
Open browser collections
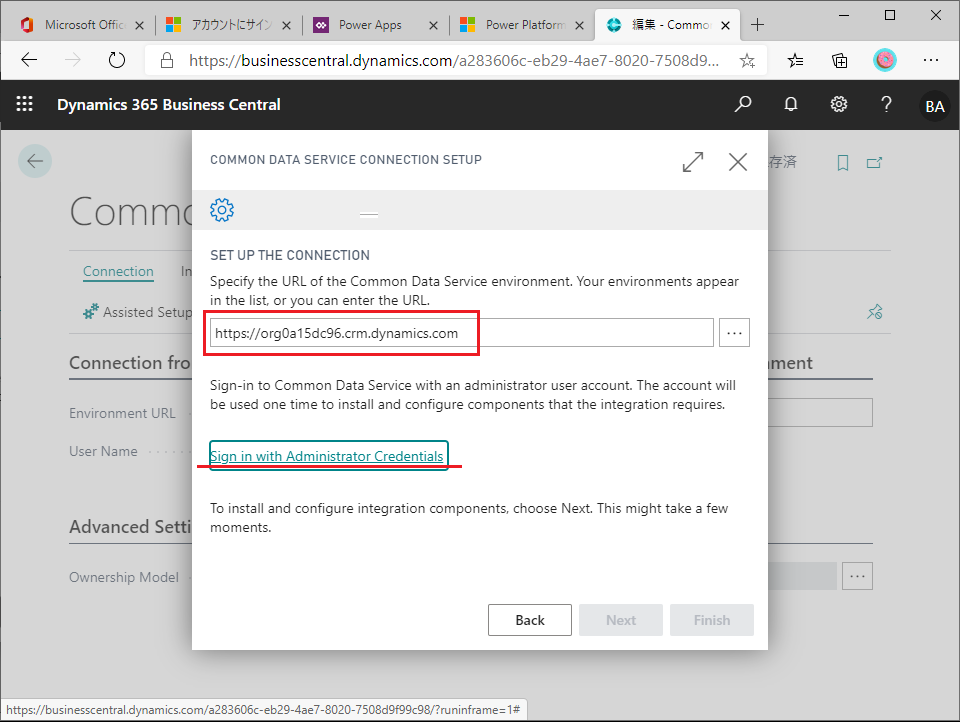(840, 60)
